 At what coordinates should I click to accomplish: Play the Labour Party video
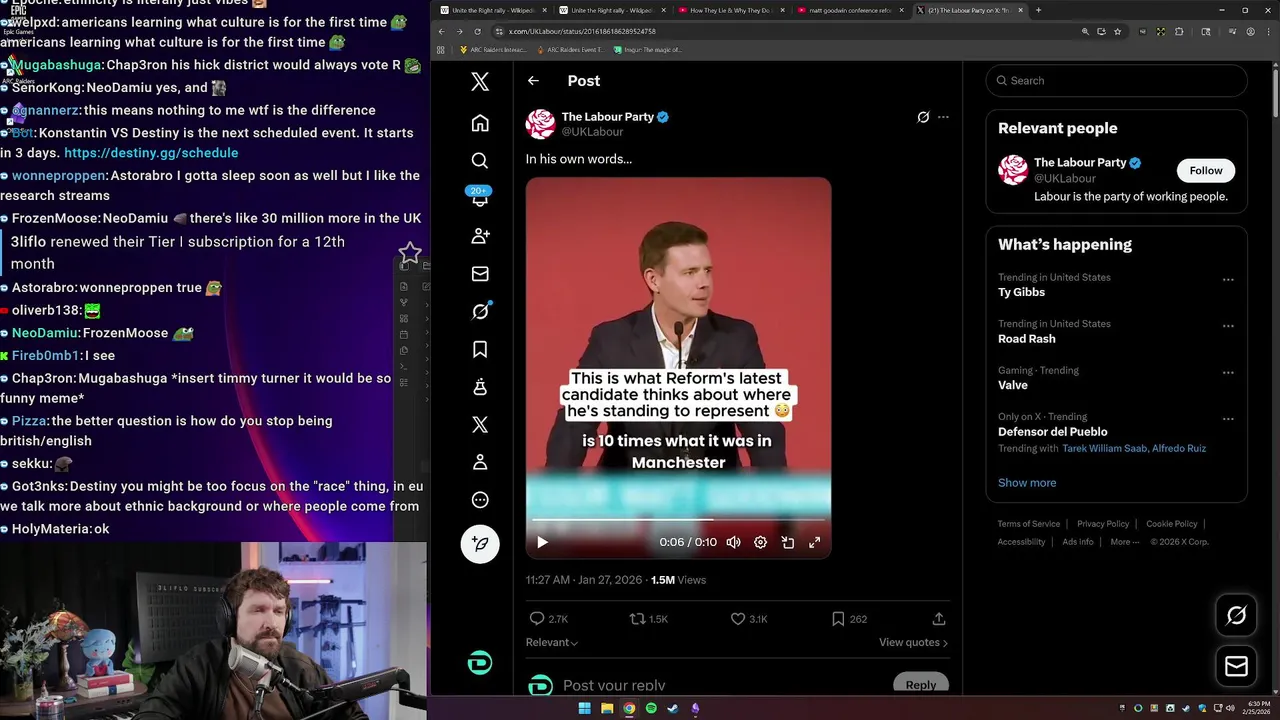click(542, 542)
